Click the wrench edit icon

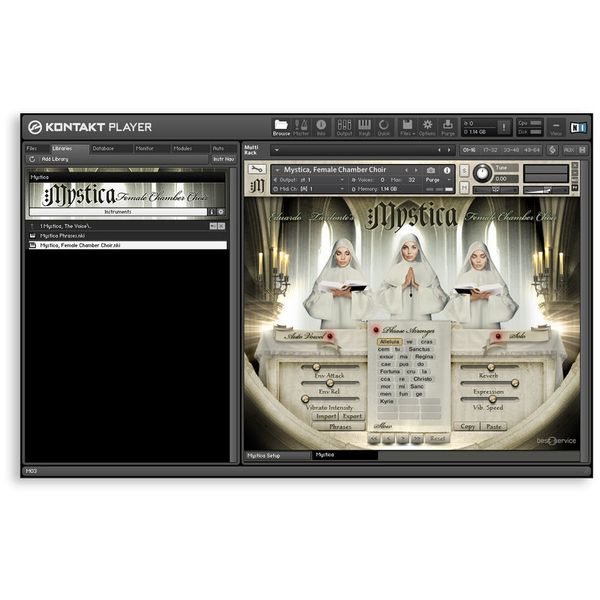257,169
